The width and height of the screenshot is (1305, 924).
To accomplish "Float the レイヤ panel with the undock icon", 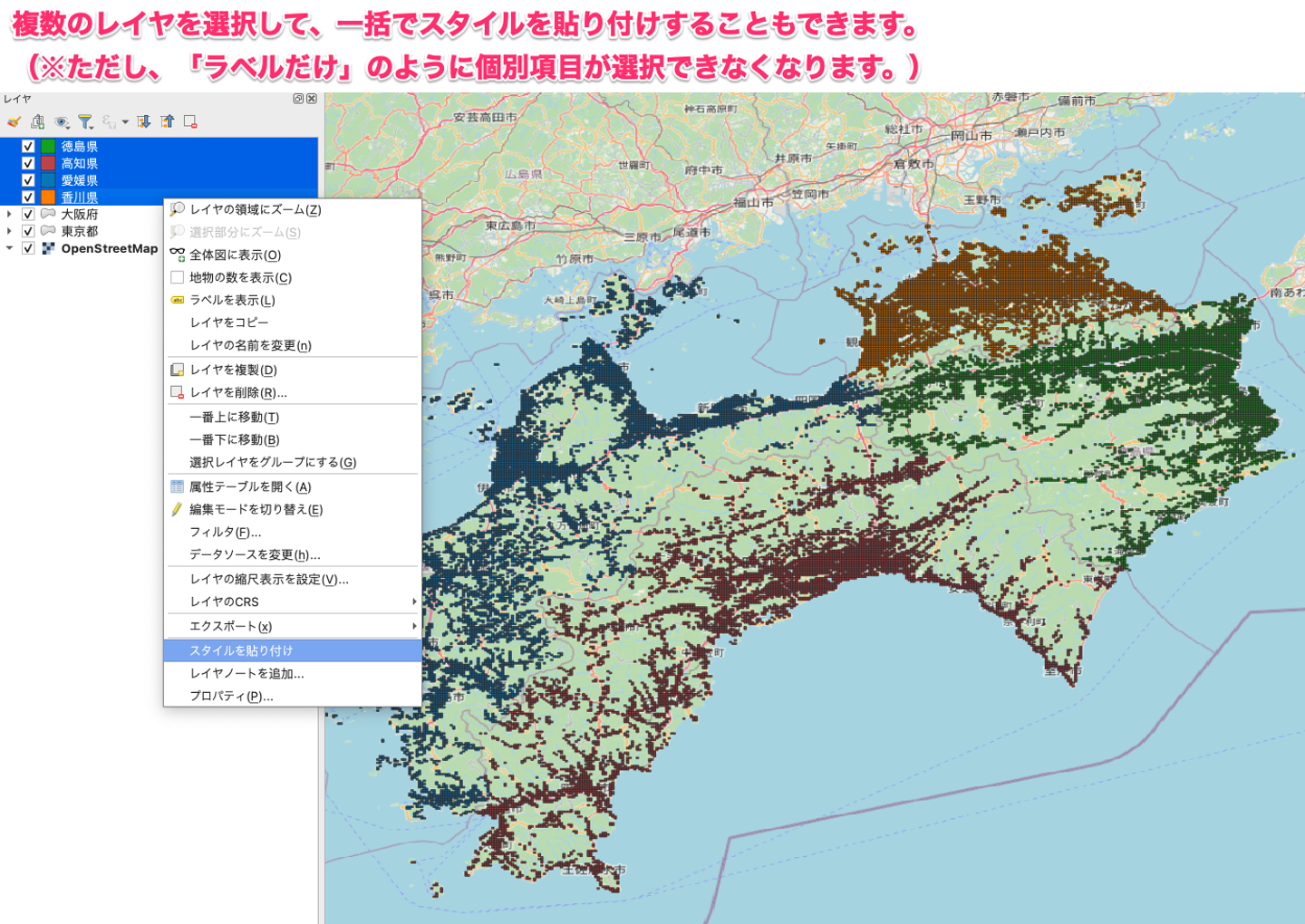I will coord(298,99).
